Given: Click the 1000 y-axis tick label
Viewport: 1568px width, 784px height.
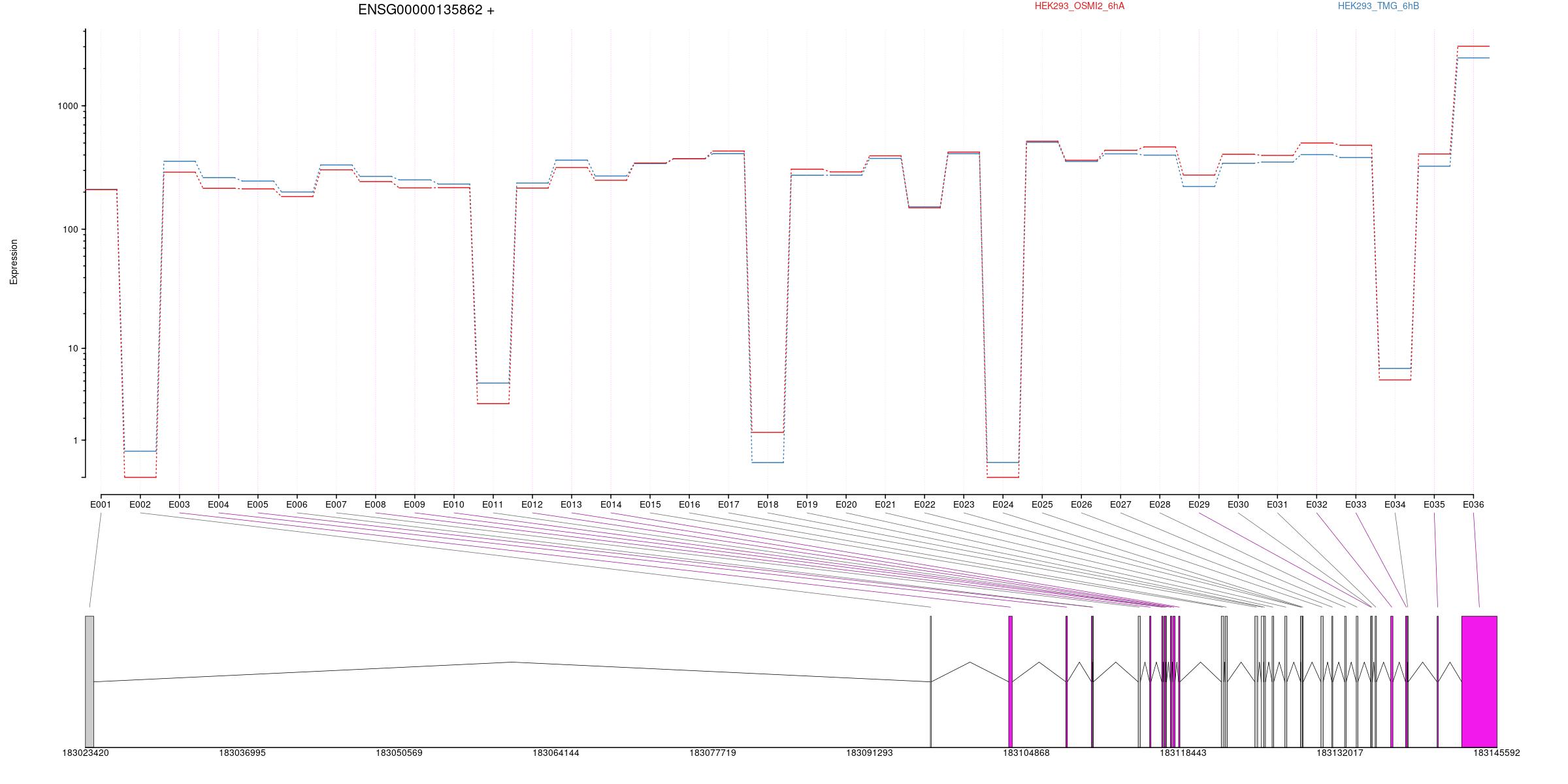Looking at the screenshot, I should (x=67, y=106).
